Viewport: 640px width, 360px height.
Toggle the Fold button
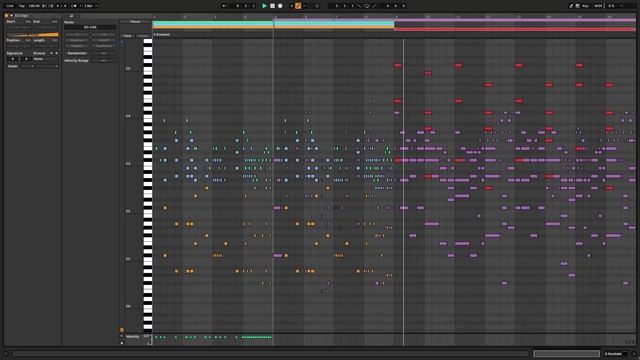coord(127,36)
